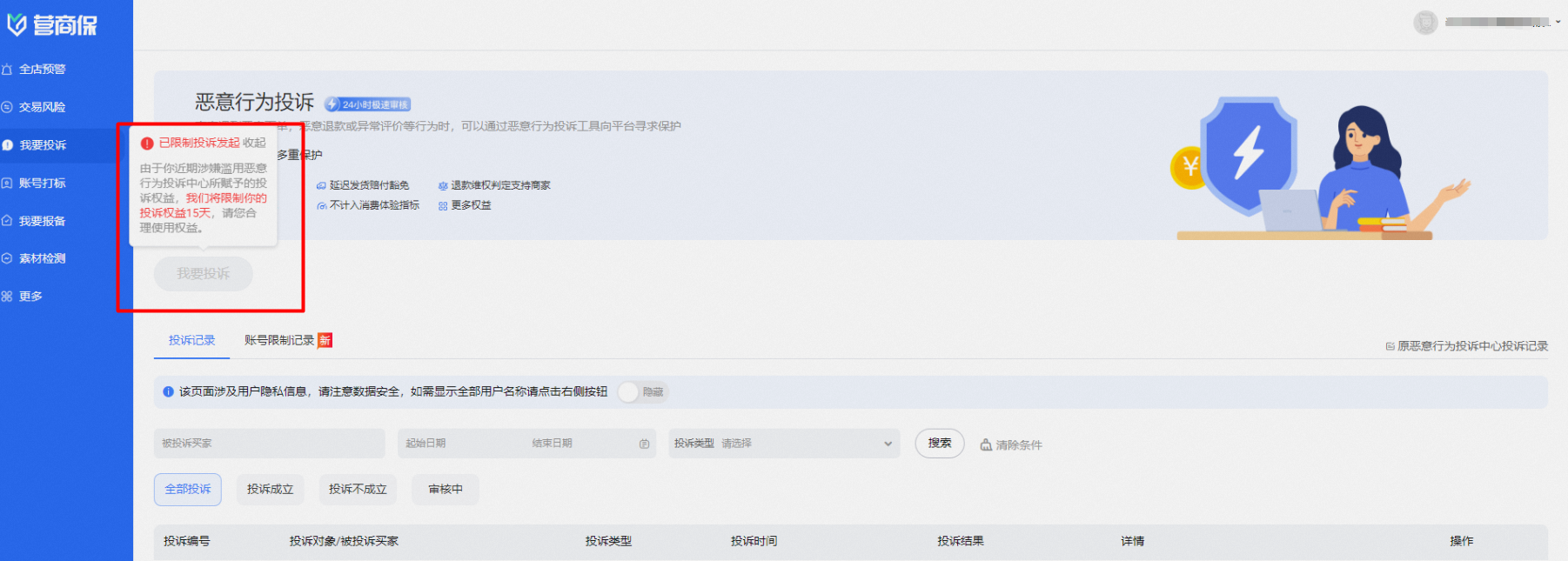The height and width of the screenshot is (561, 1568).
Task: Click 已限制投诉发起 warning text
Action: [x=199, y=144]
